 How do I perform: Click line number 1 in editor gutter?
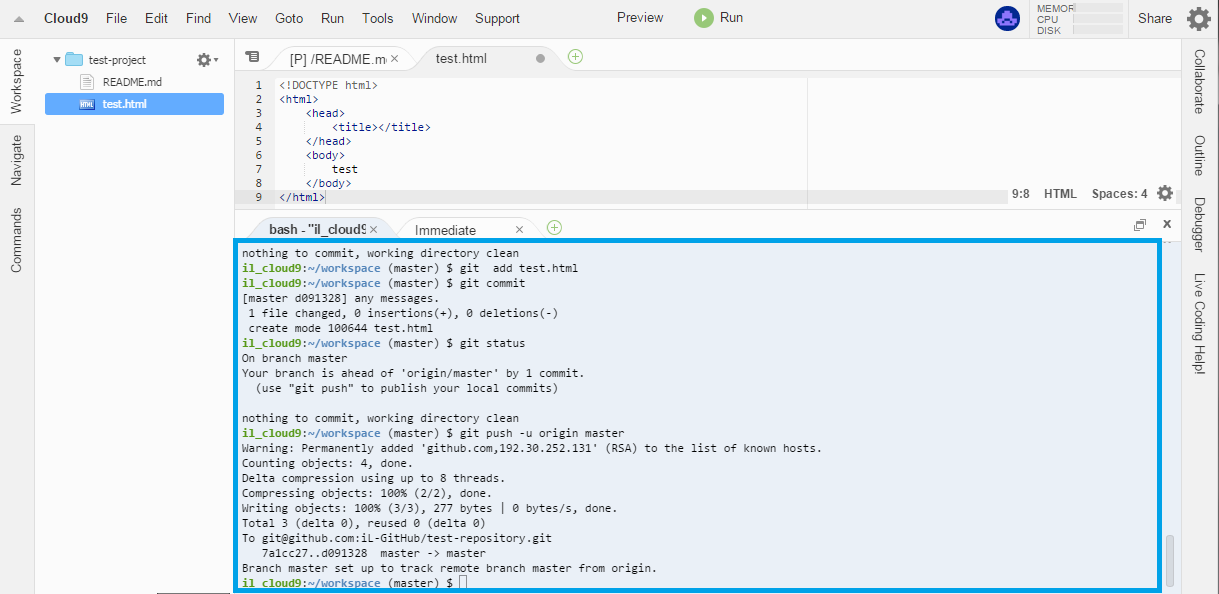(258, 85)
